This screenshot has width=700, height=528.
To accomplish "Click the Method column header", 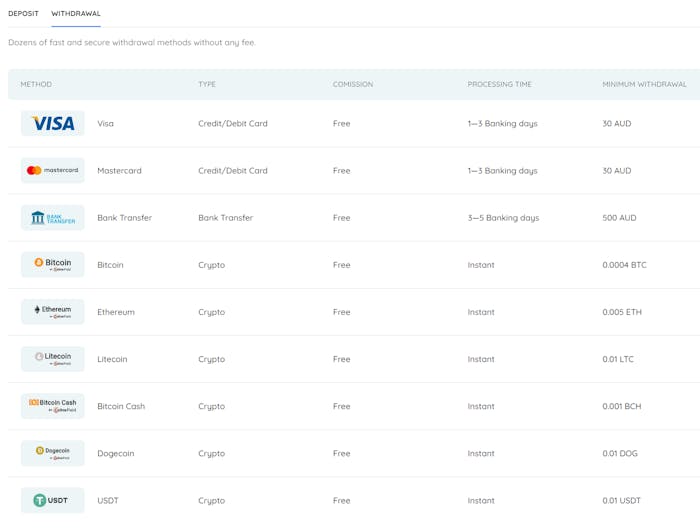I will [x=36, y=85].
